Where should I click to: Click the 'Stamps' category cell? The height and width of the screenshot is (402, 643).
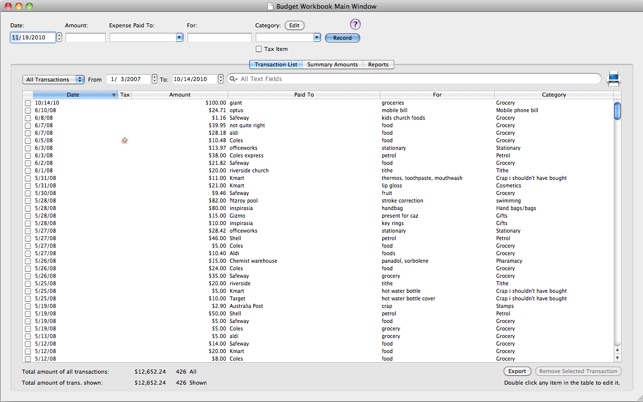point(504,306)
